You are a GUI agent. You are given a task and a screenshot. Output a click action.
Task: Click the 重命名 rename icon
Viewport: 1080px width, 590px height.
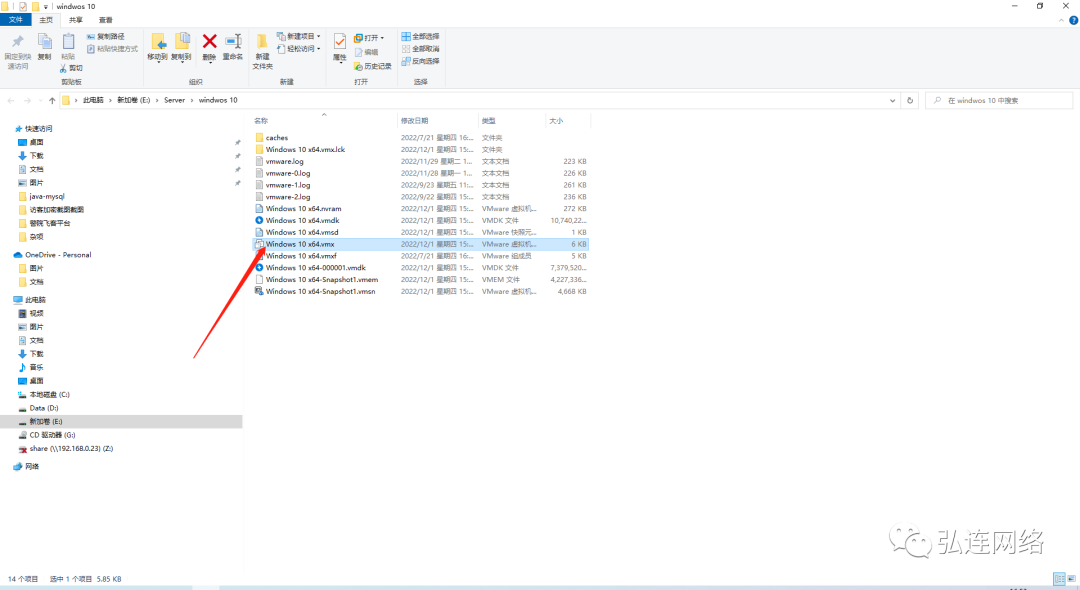pyautogui.click(x=233, y=42)
